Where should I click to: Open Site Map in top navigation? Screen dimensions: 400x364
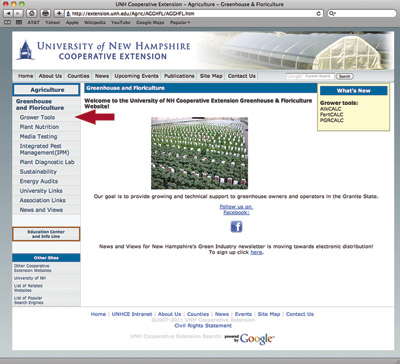click(211, 76)
